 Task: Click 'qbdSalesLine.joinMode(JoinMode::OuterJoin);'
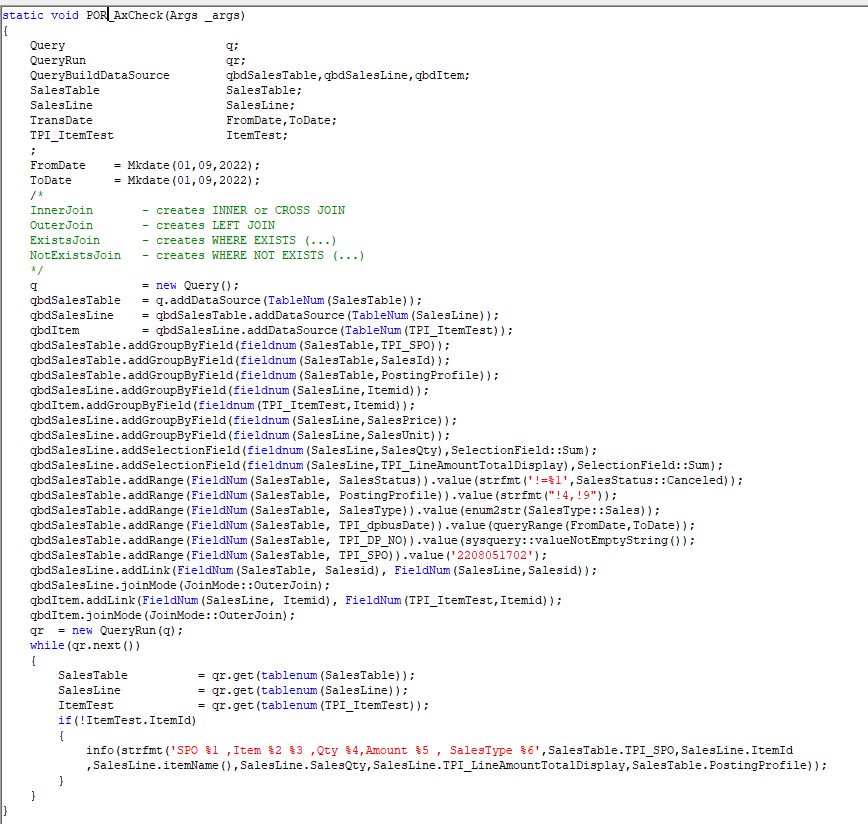[x=180, y=585]
